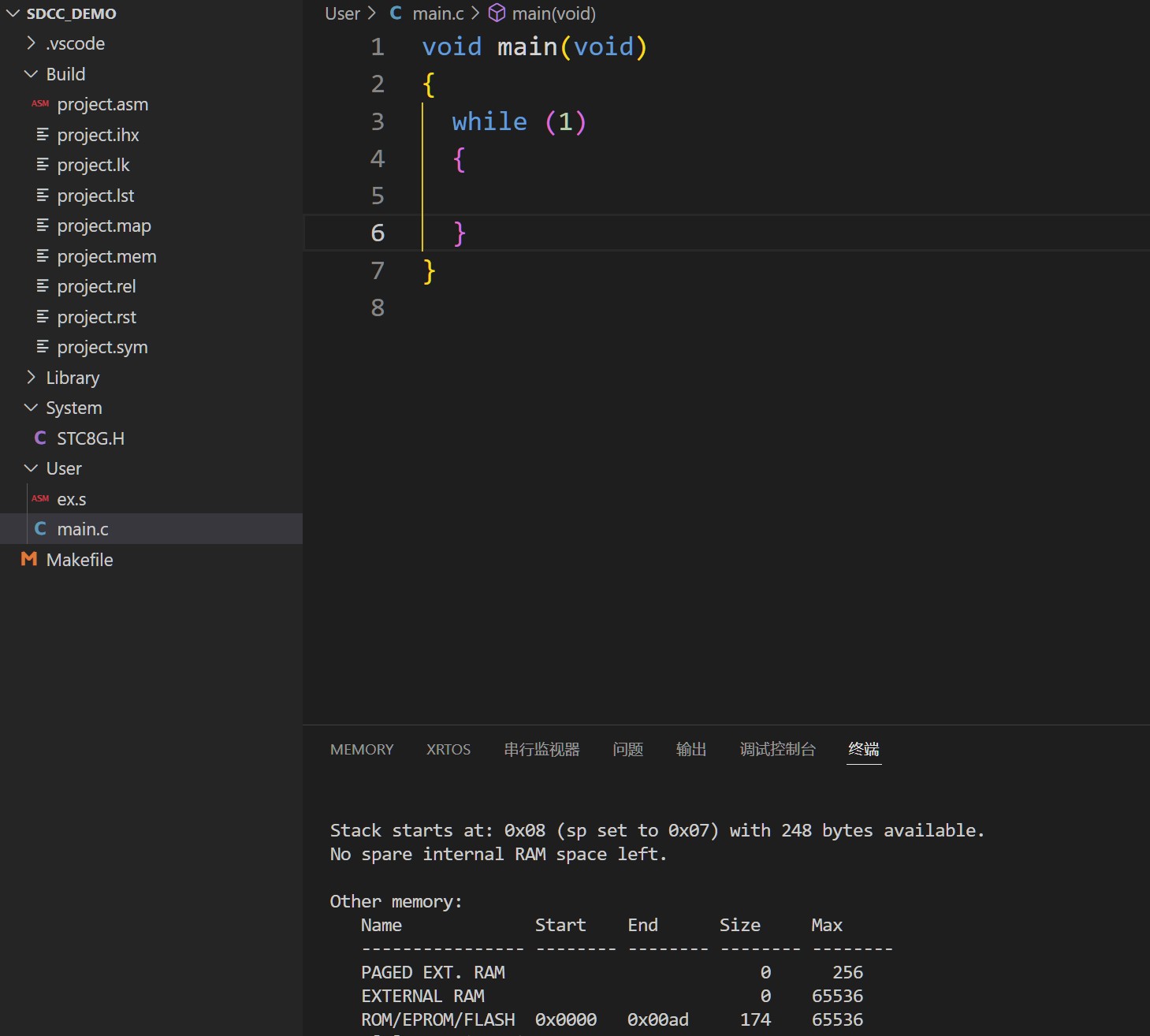Click the file icon beside project.rel
Screen dimensions: 1150x1036
tap(43, 286)
